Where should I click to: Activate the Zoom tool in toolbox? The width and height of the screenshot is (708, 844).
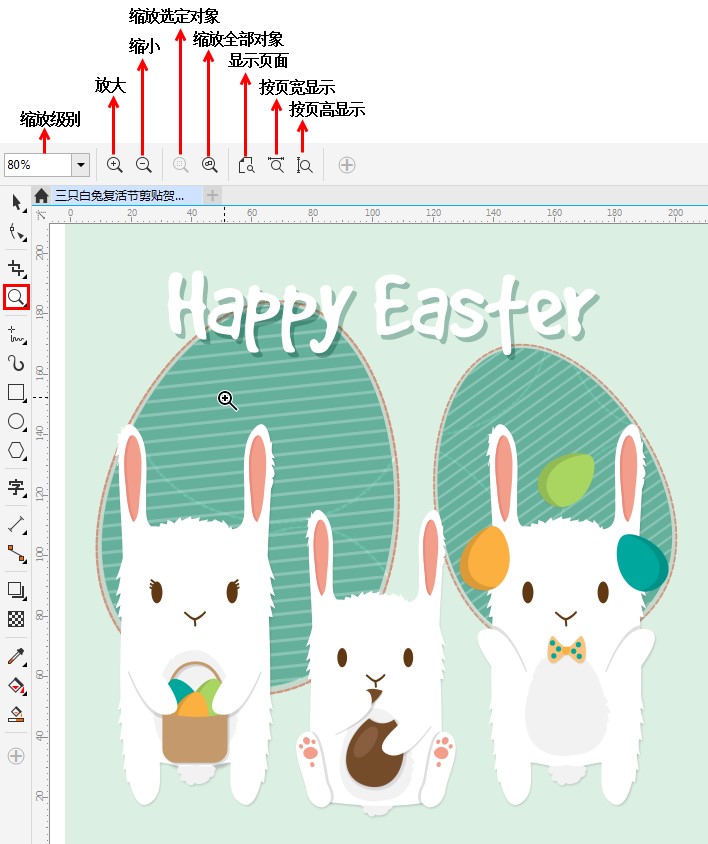point(16,297)
